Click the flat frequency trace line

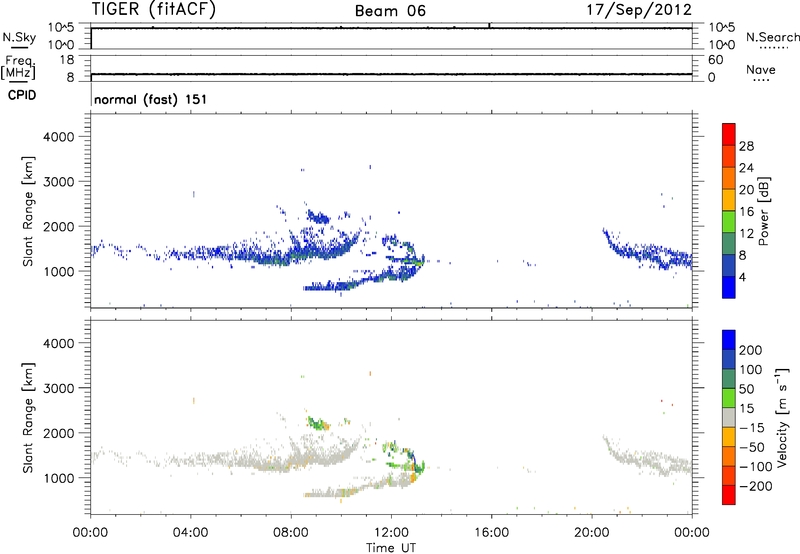pyautogui.click(x=391, y=74)
